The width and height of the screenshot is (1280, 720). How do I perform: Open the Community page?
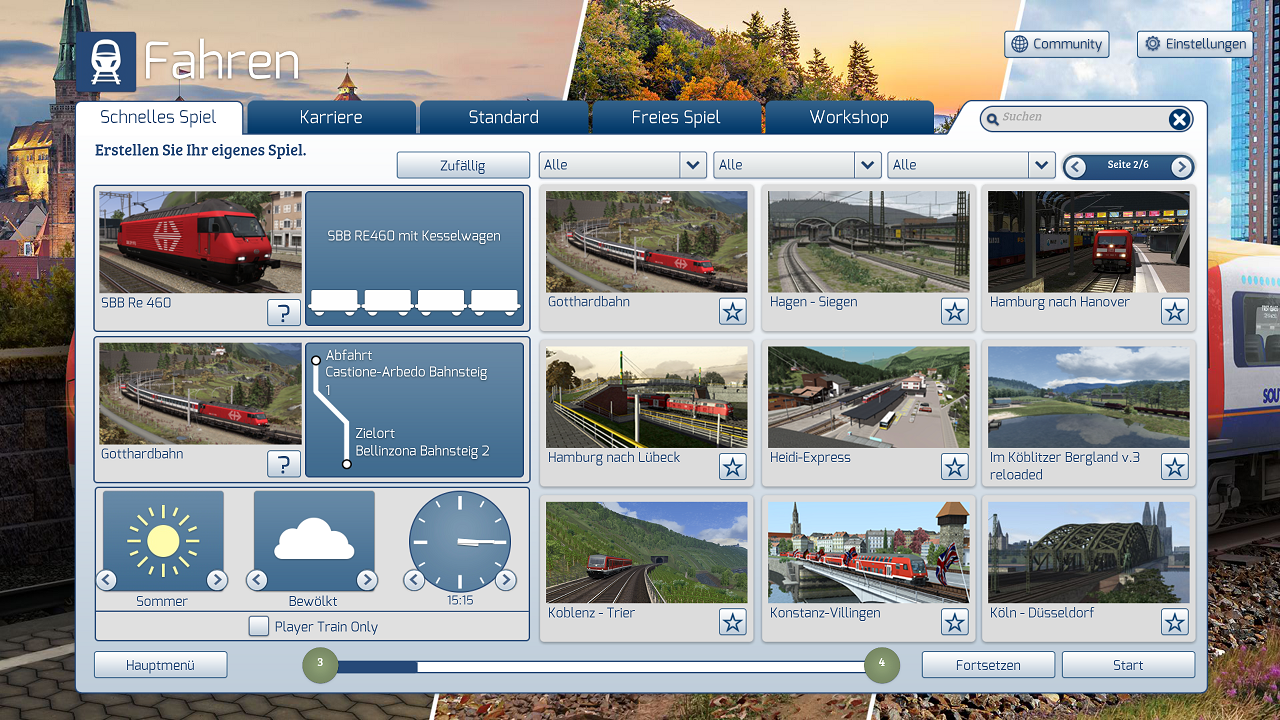pos(1057,44)
